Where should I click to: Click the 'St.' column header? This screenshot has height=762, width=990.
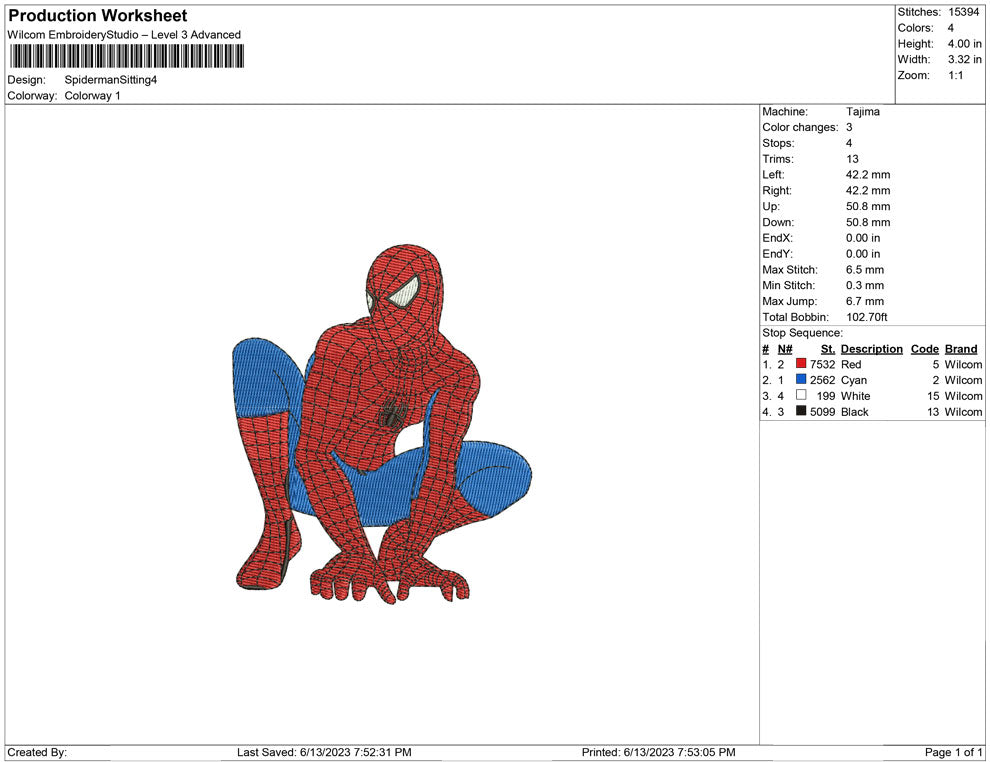pyautogui.click(x=828, y=349)
